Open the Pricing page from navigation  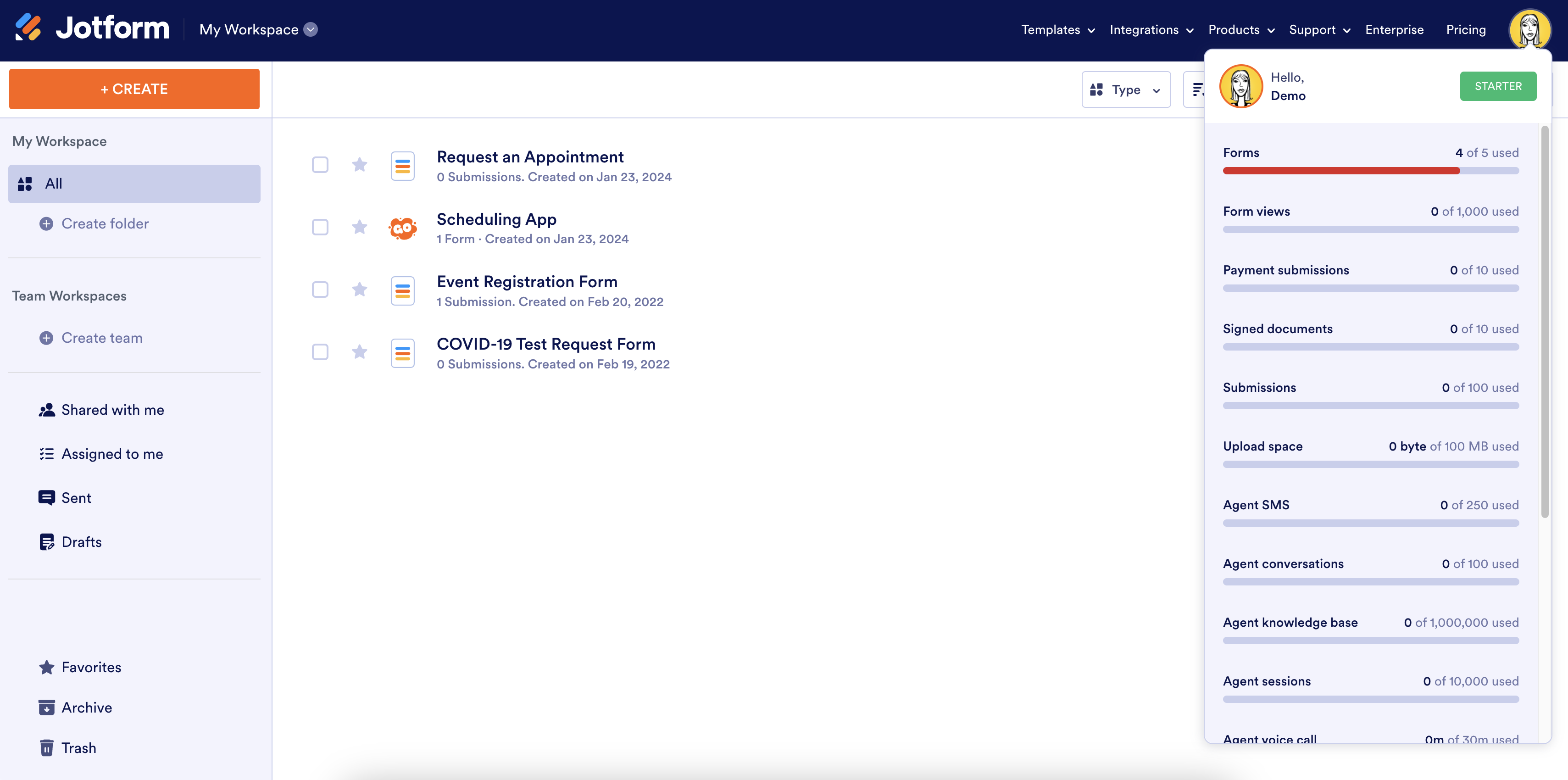1466,29
